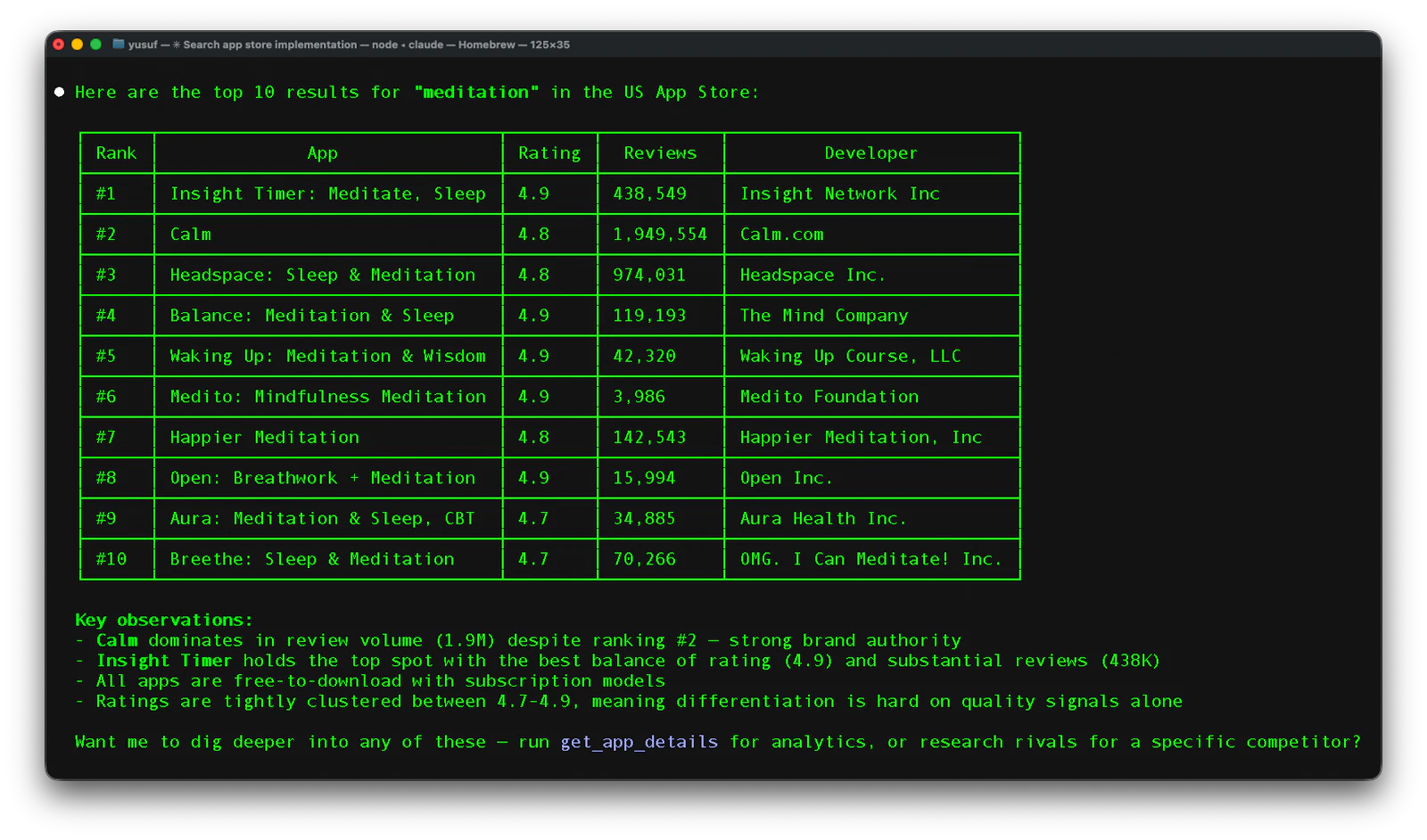Select 'Headspace: Sleep & Meditation' cell
Screen dimensions: 1427x840
323,275
